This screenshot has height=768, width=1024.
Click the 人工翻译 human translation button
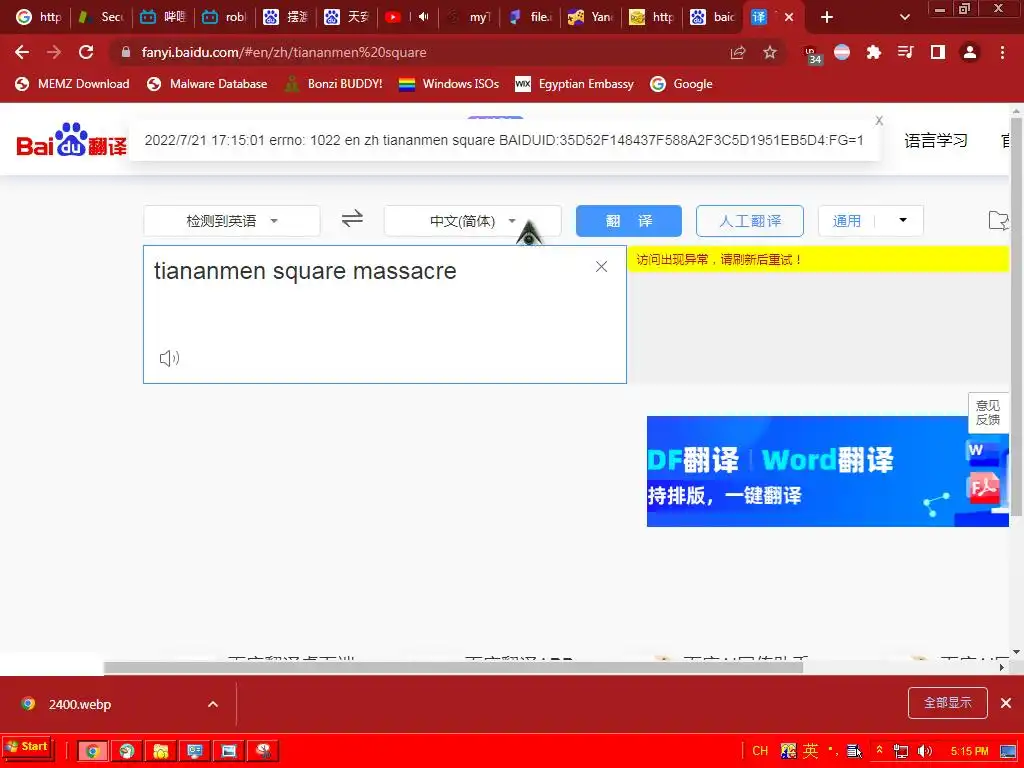[750, 221]
